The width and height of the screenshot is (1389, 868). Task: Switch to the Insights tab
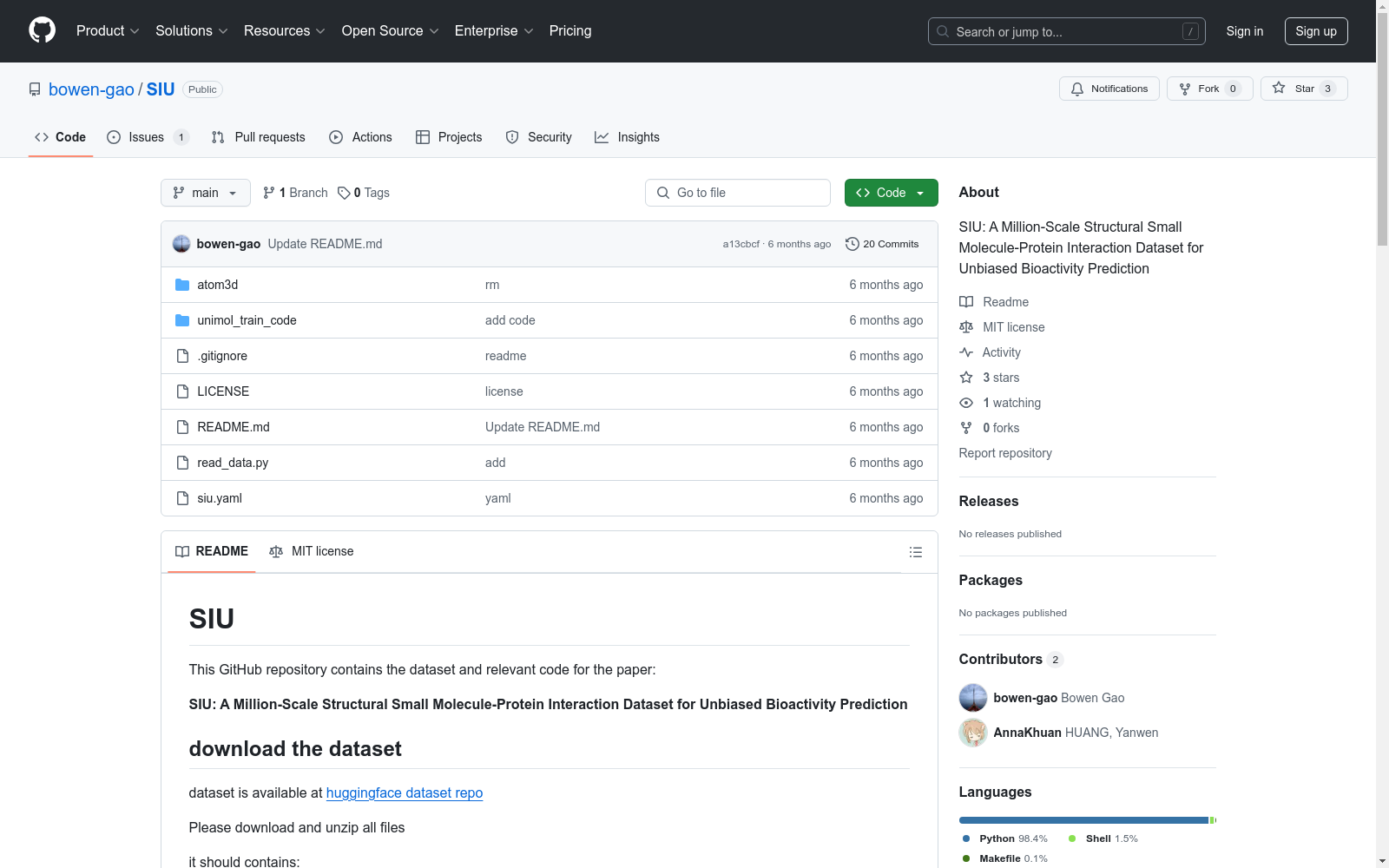[x=627, y=137]
